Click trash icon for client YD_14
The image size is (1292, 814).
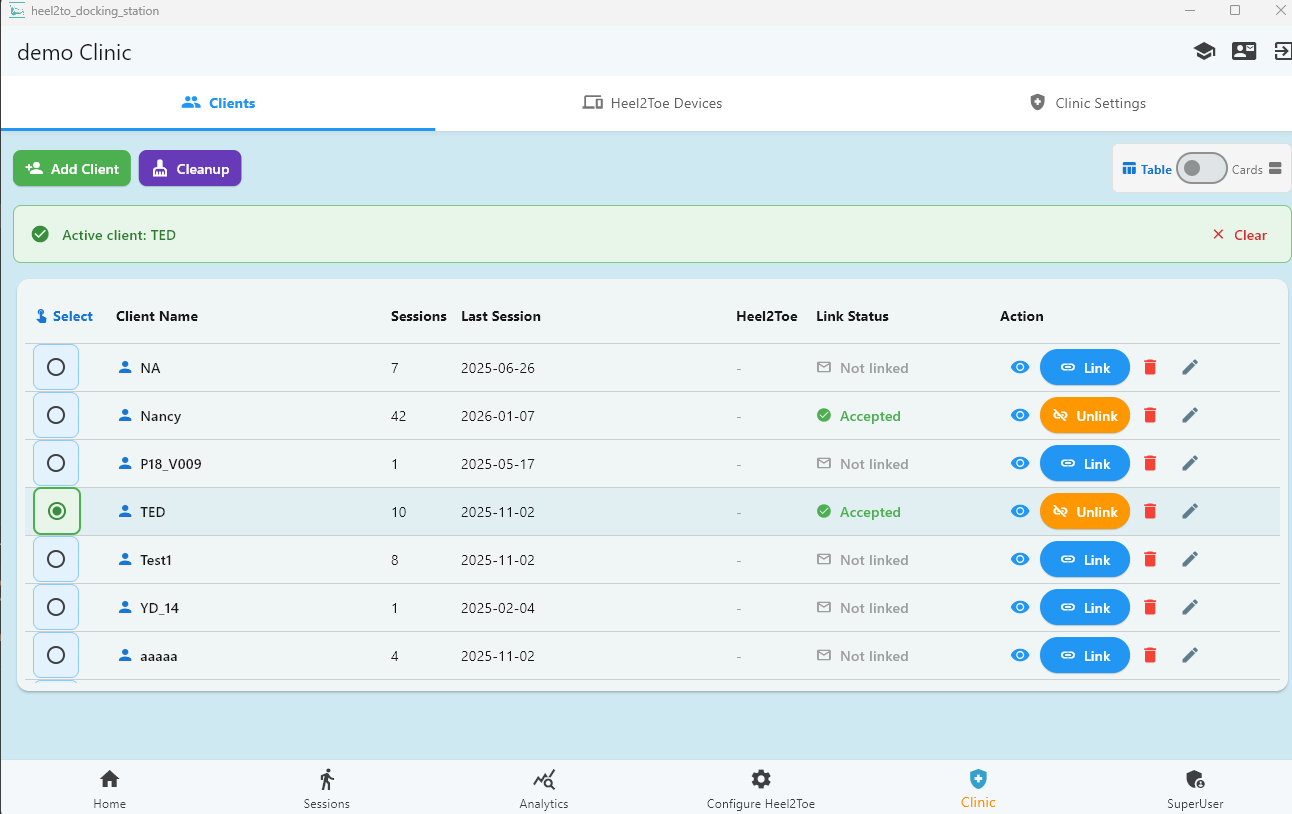[x=1150, y=607]
